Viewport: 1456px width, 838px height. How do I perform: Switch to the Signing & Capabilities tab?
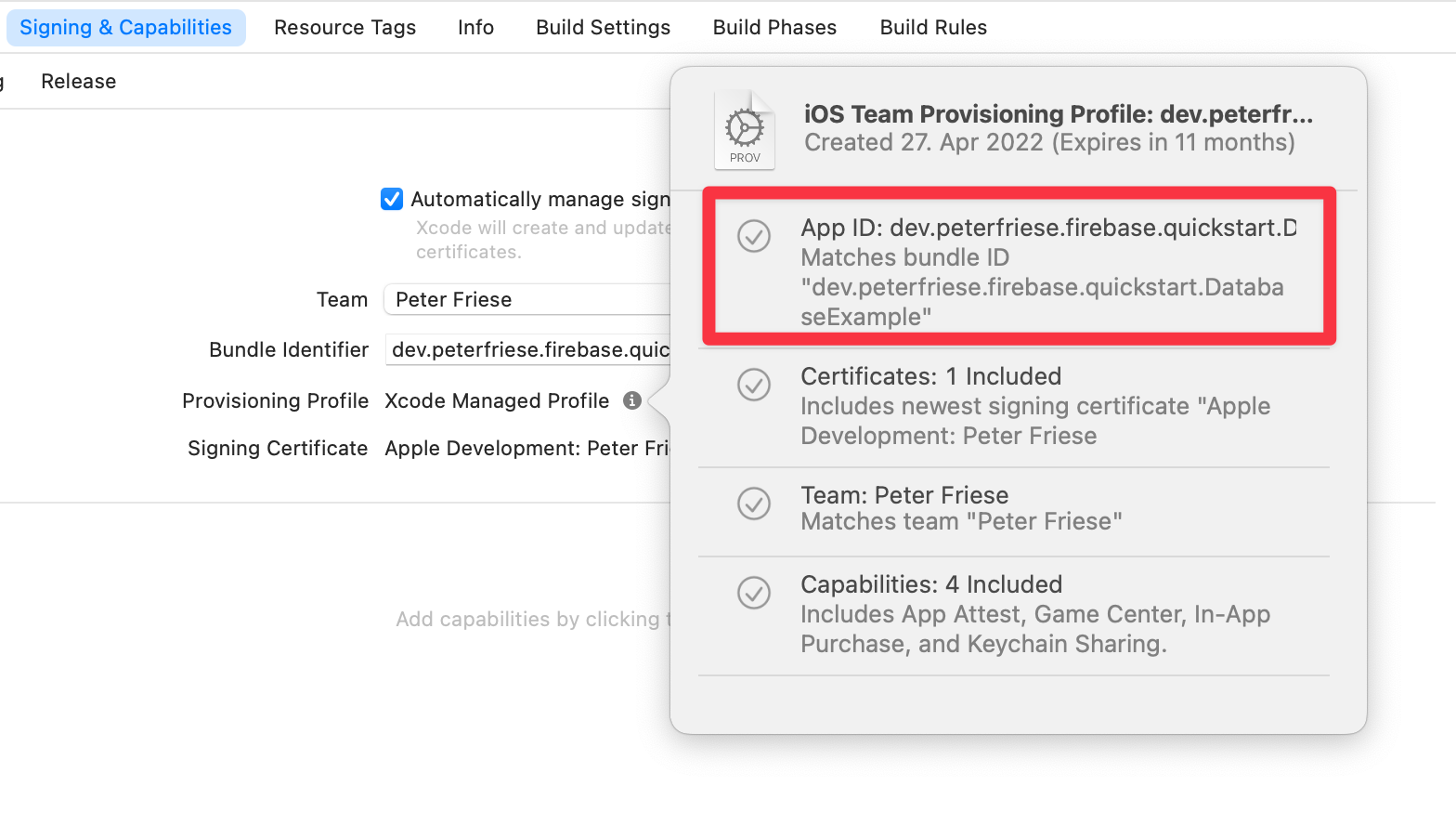[x=125, y=28]
